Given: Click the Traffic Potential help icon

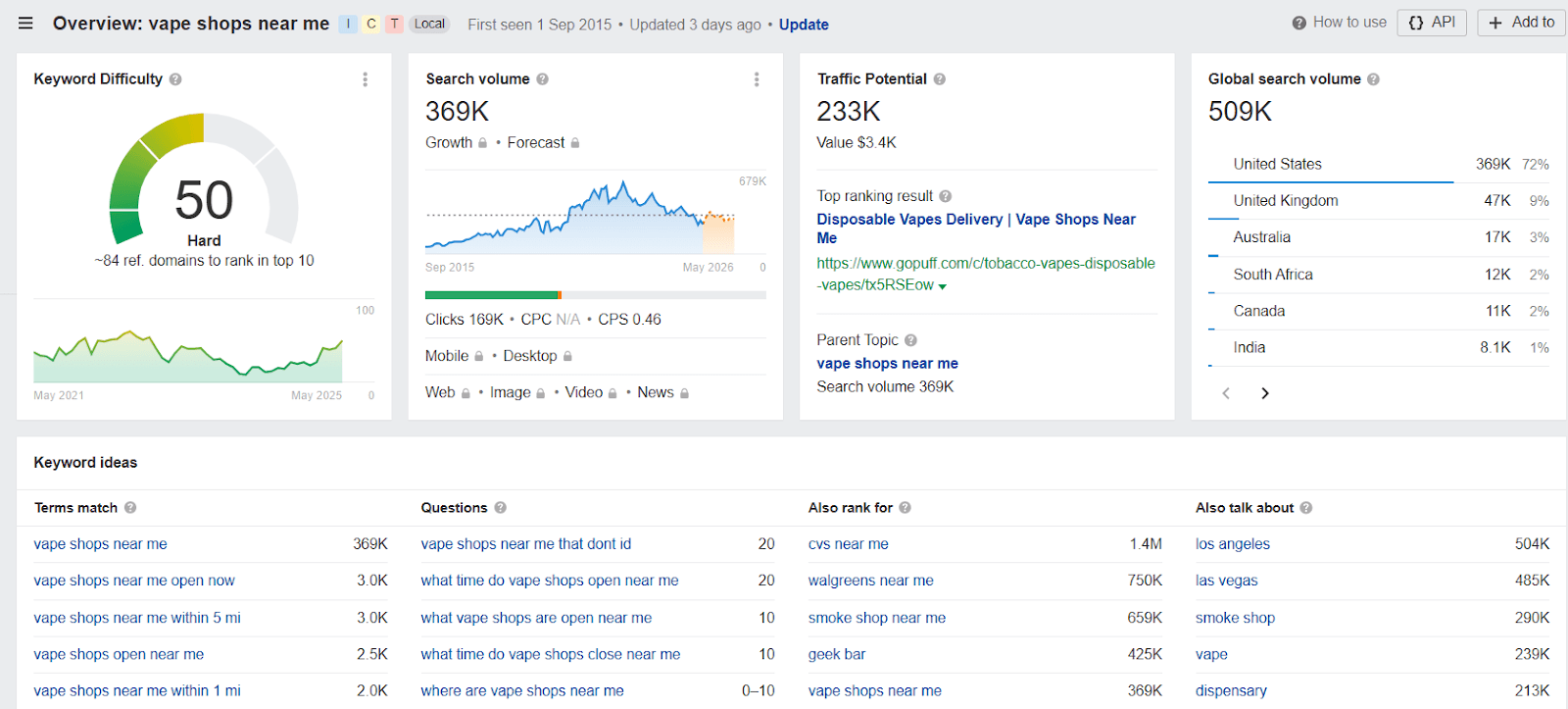Looking at the screenshot, I should (939, 79).
